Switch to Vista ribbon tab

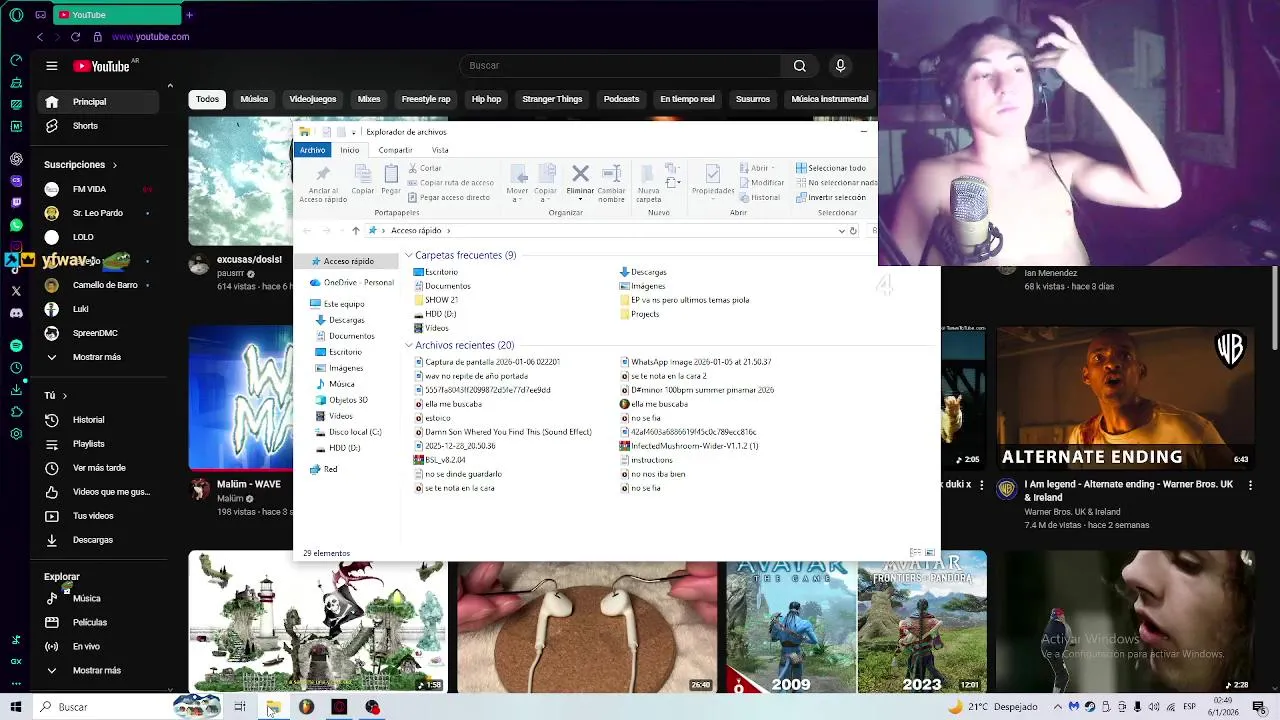[440, 150]
